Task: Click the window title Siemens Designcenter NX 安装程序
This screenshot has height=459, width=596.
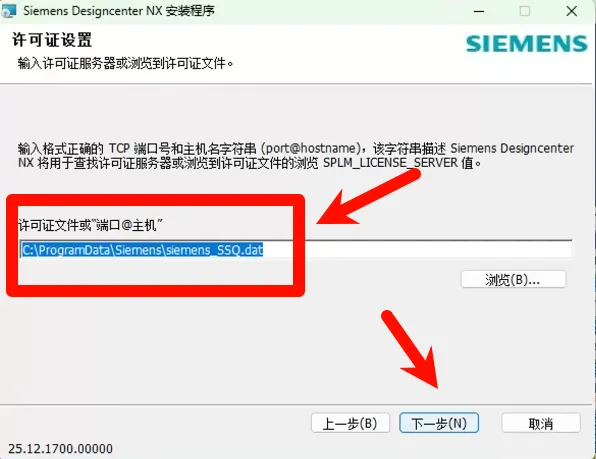Action: (x=119, y=11)
